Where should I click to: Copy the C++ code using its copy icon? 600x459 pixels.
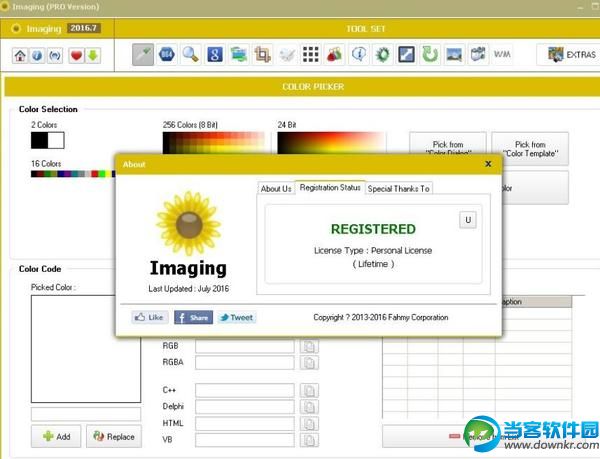coord(309,391)
